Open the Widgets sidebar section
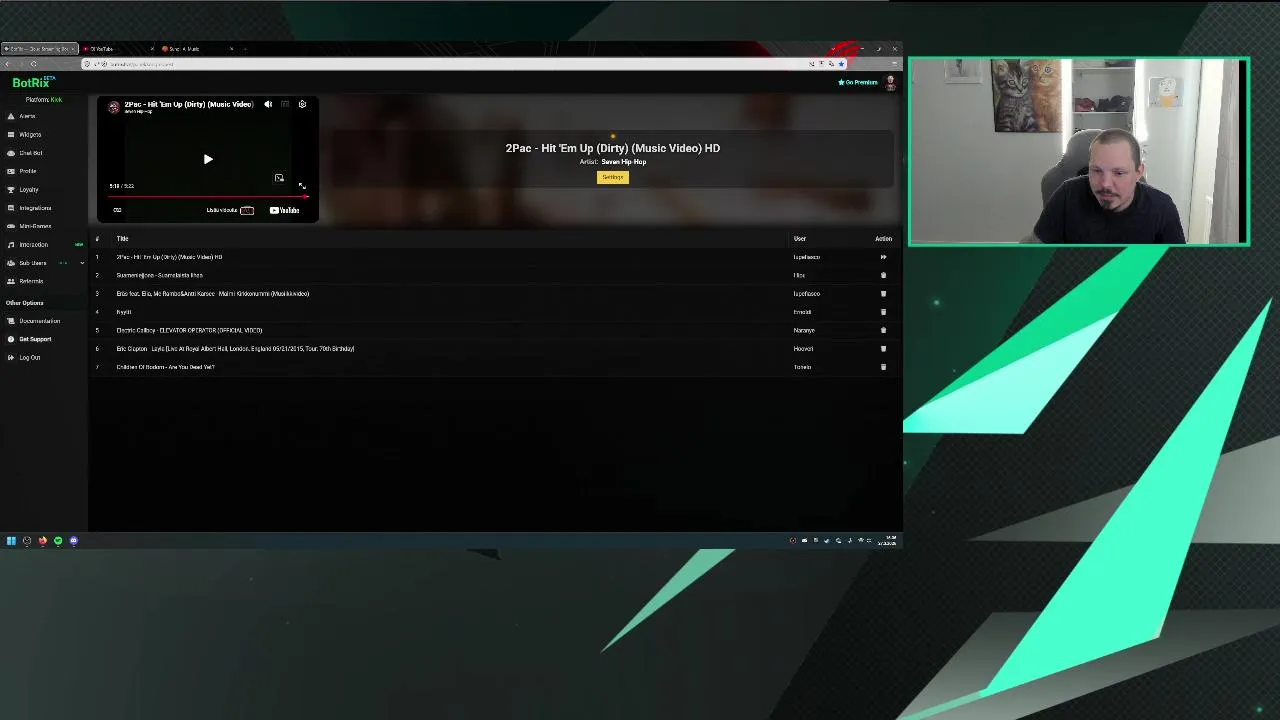The image size is (1280, 720). [30, 134]
